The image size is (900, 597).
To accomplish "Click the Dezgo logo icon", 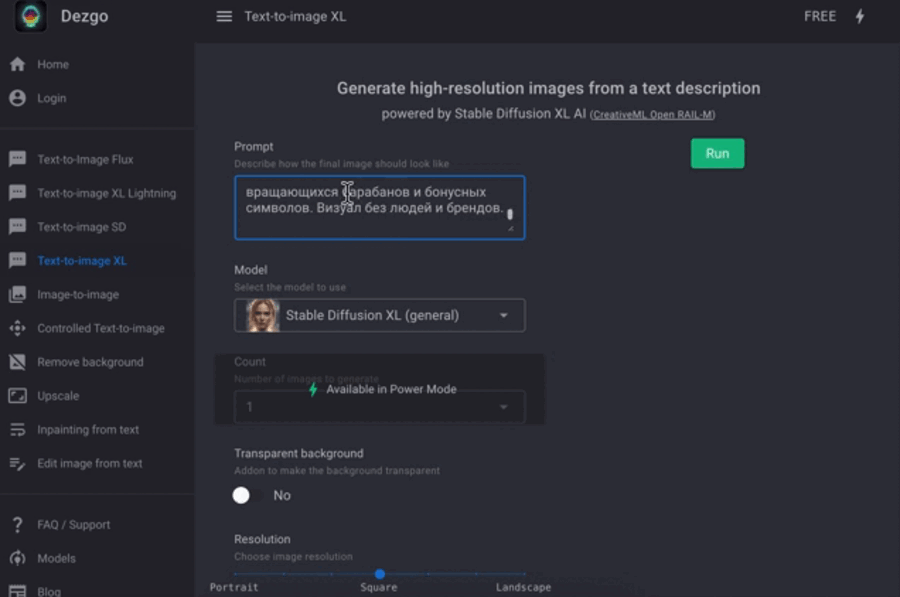I will (x=30, y=16).
